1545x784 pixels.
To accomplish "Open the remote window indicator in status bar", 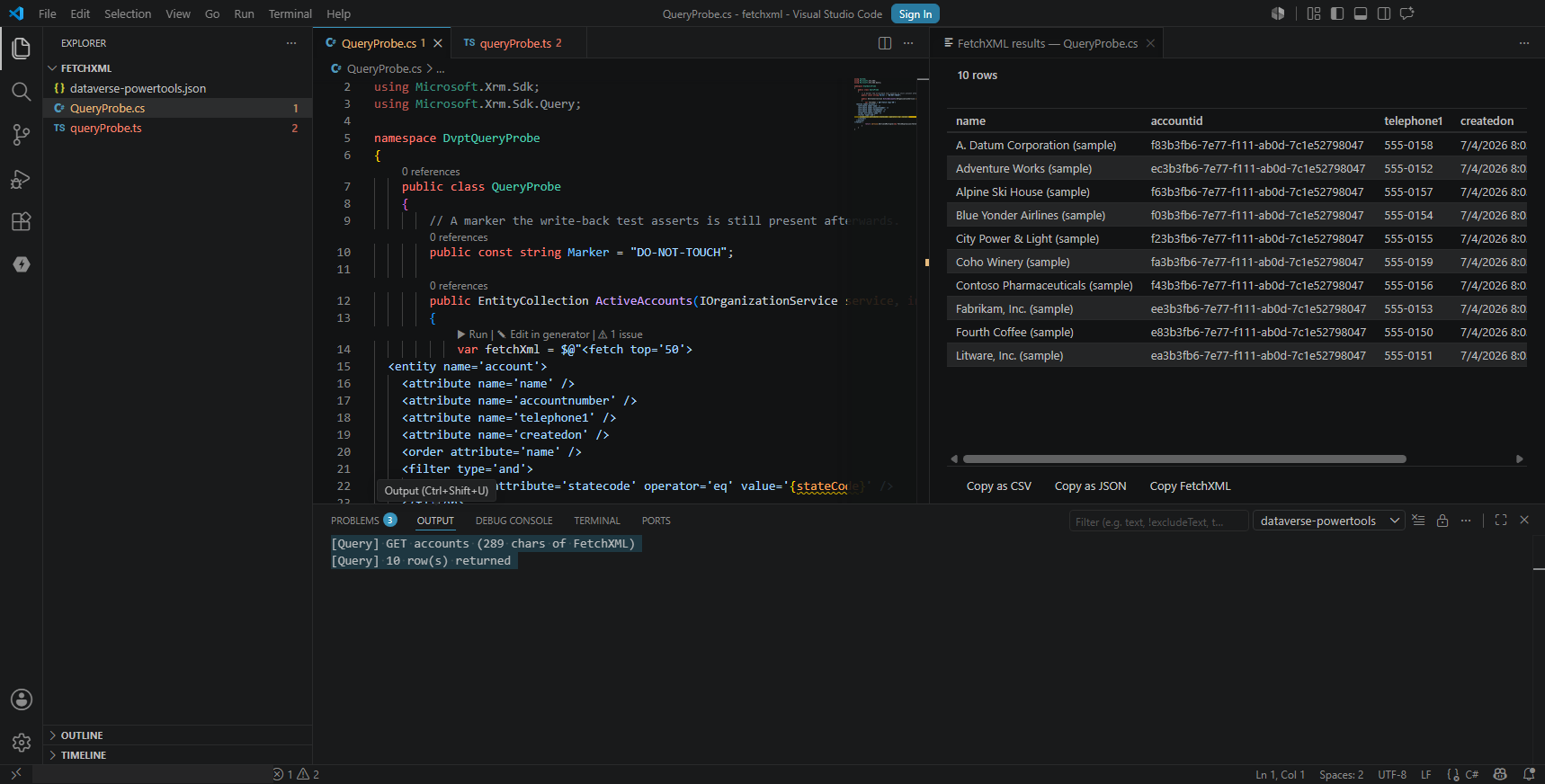I will pyautogui.click(x=16, y=774).
